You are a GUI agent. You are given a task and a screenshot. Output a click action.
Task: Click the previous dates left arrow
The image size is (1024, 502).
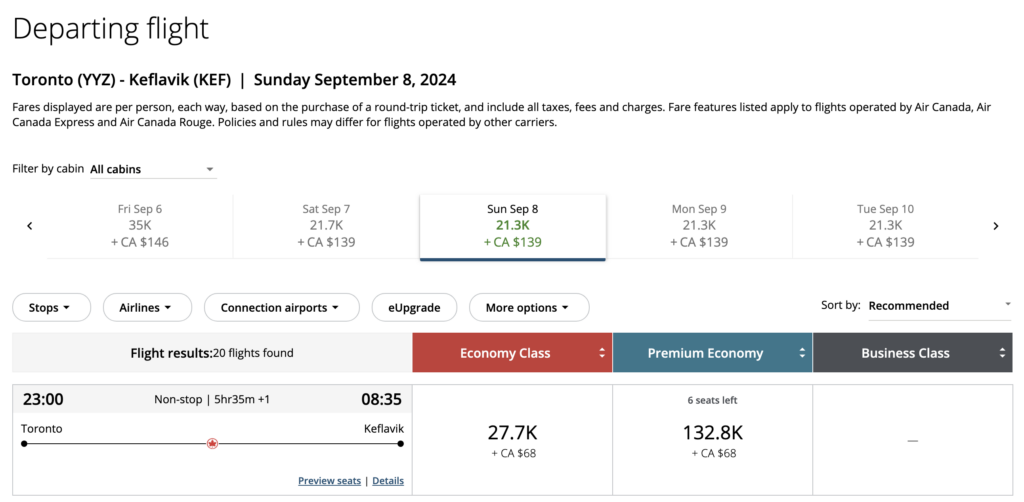(30, 226)
